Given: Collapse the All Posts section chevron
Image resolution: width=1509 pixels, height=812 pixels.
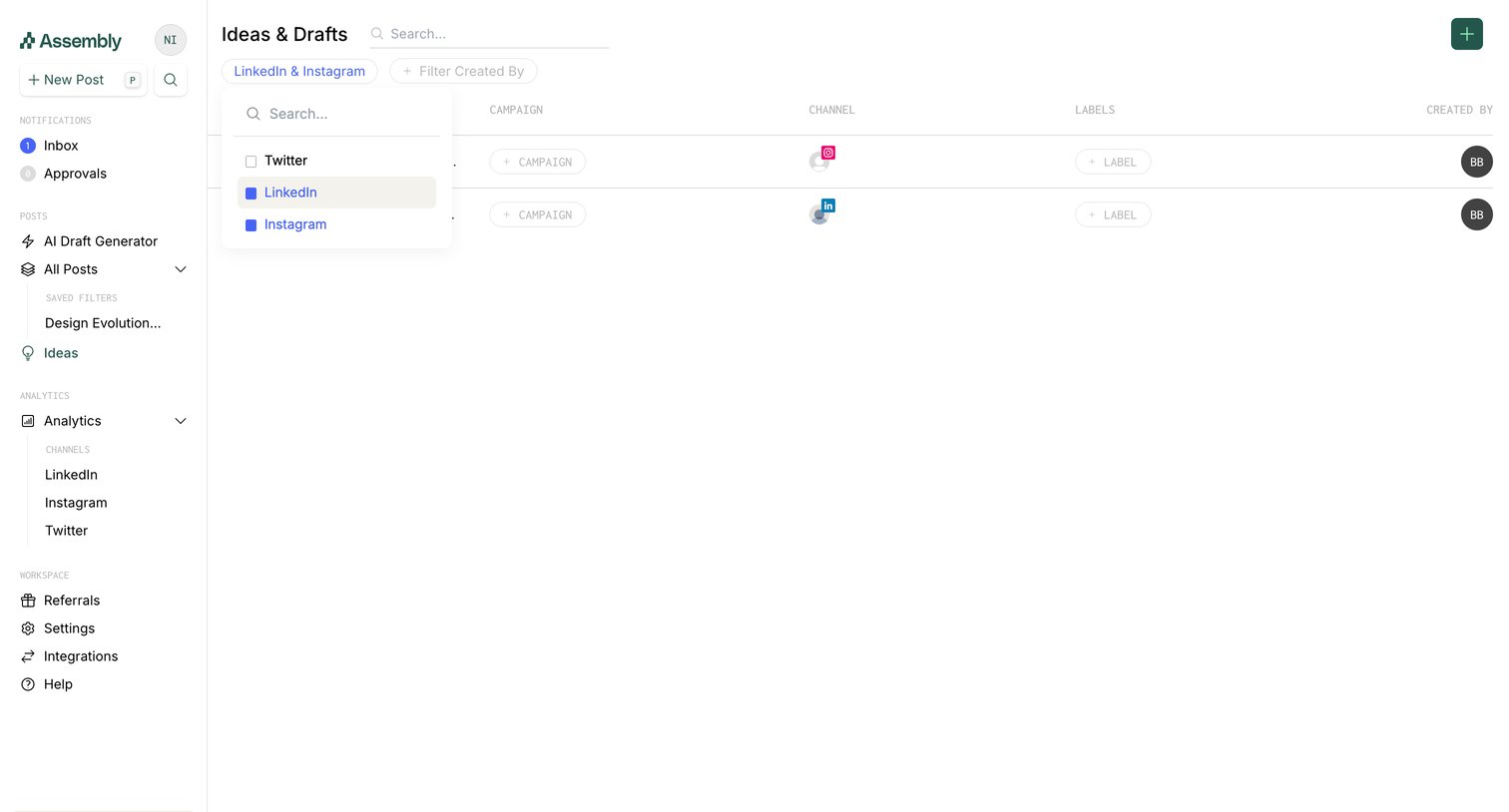Looking at the screenshot, I should point(181,269).
